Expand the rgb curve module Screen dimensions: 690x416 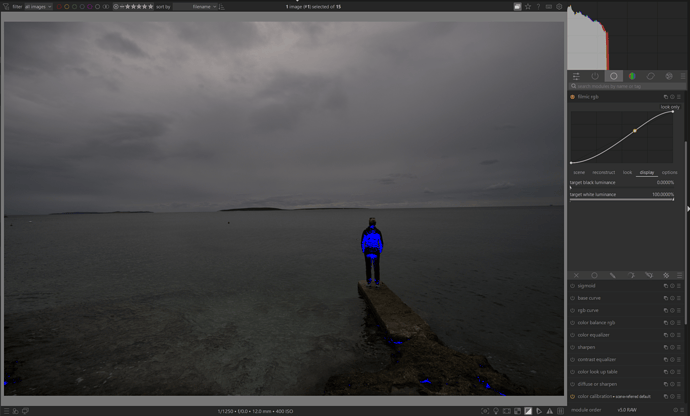(x=588, y=311)
